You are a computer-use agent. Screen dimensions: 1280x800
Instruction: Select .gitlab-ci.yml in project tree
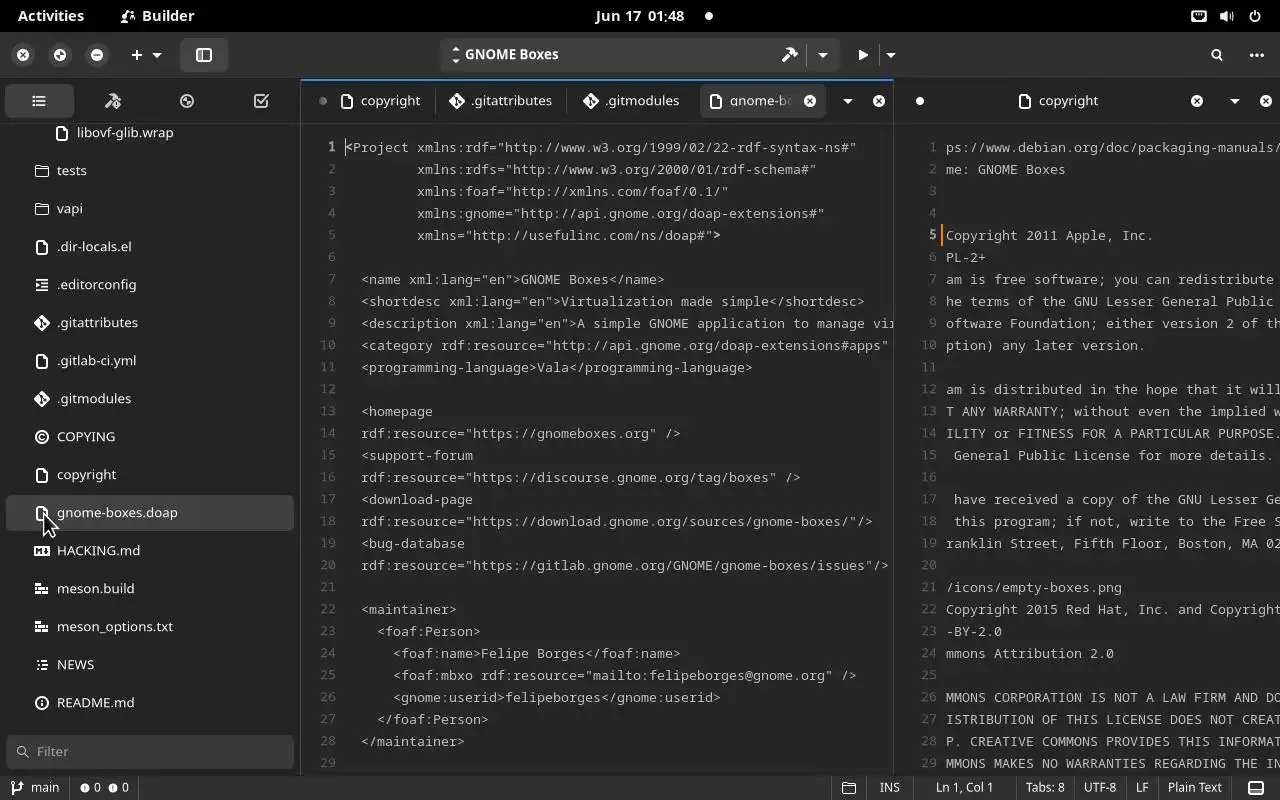(x=150, y=361)
